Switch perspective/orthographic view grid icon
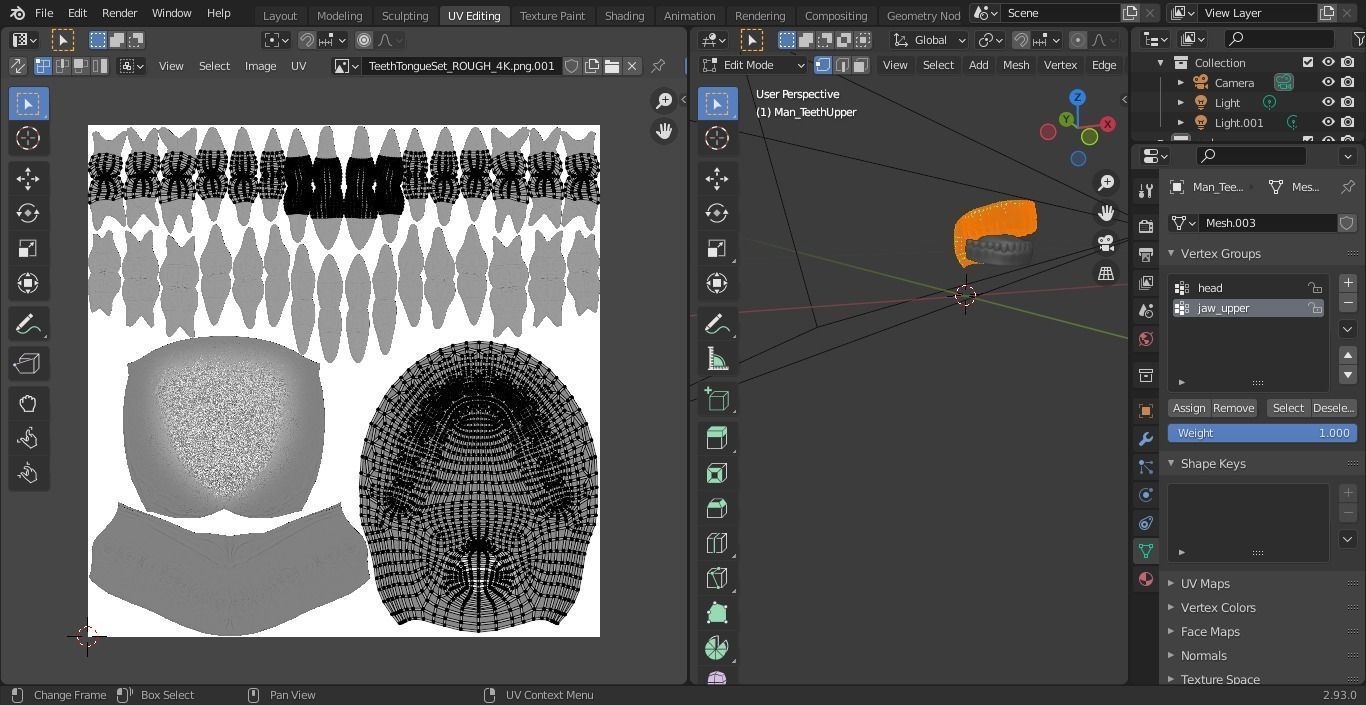 tap(1106, 273)
